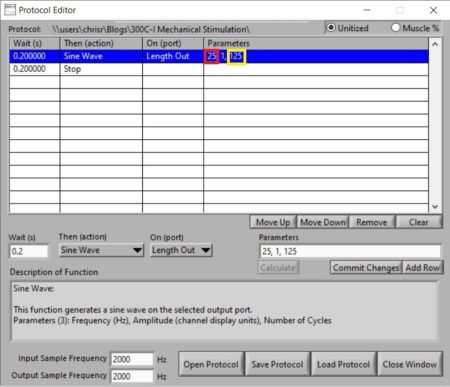This screenshot has height=387, width=450.
Task: Click the Save Protocol button
Action: 277,364
